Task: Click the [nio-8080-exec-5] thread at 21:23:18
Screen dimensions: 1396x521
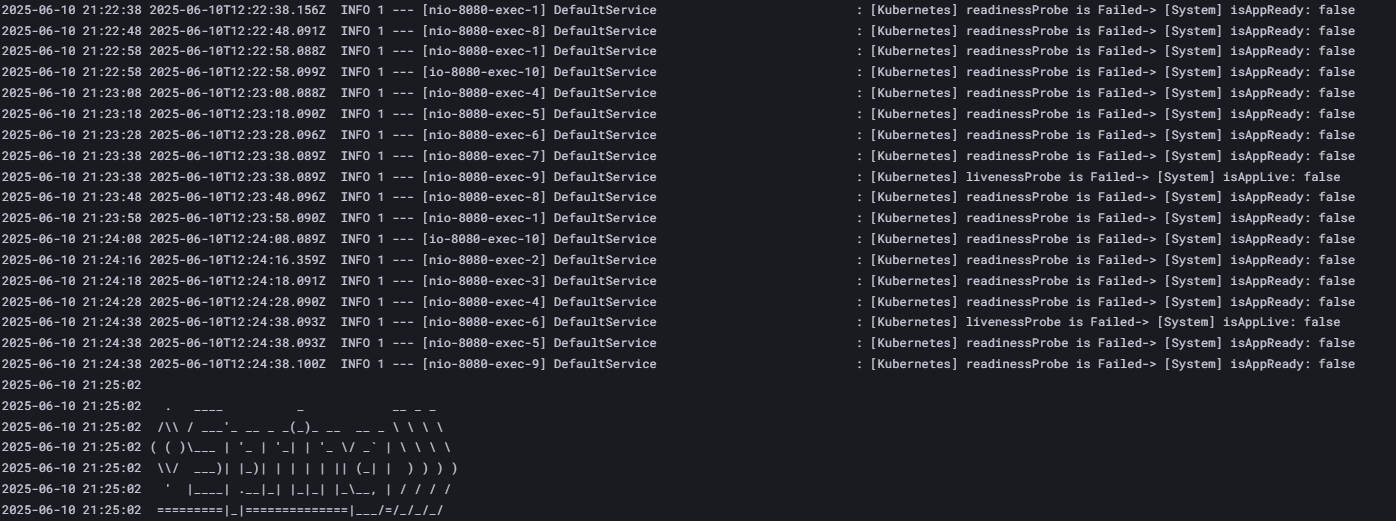Action: click(484, 114)
